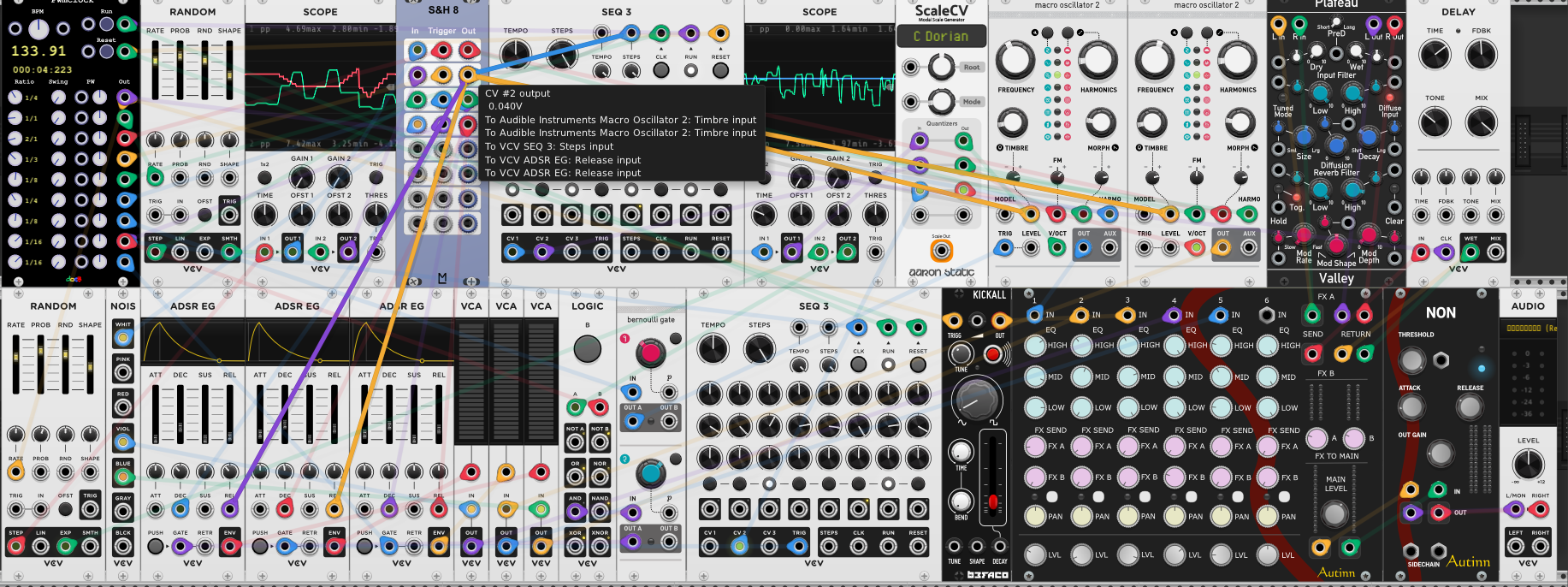Click the ScaleCV Scale Out port

[x=941, y=251]
